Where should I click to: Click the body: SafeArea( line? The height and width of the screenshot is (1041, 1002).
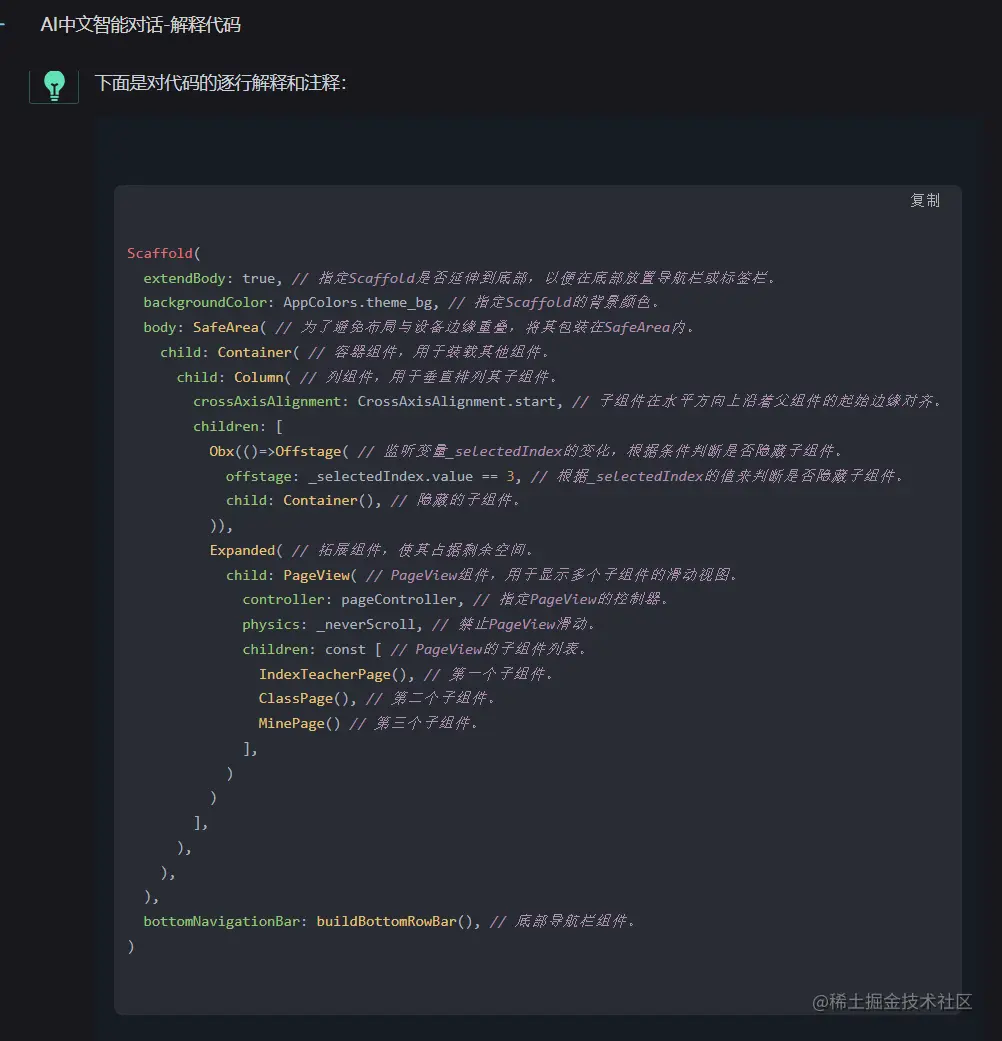point(418,327)
